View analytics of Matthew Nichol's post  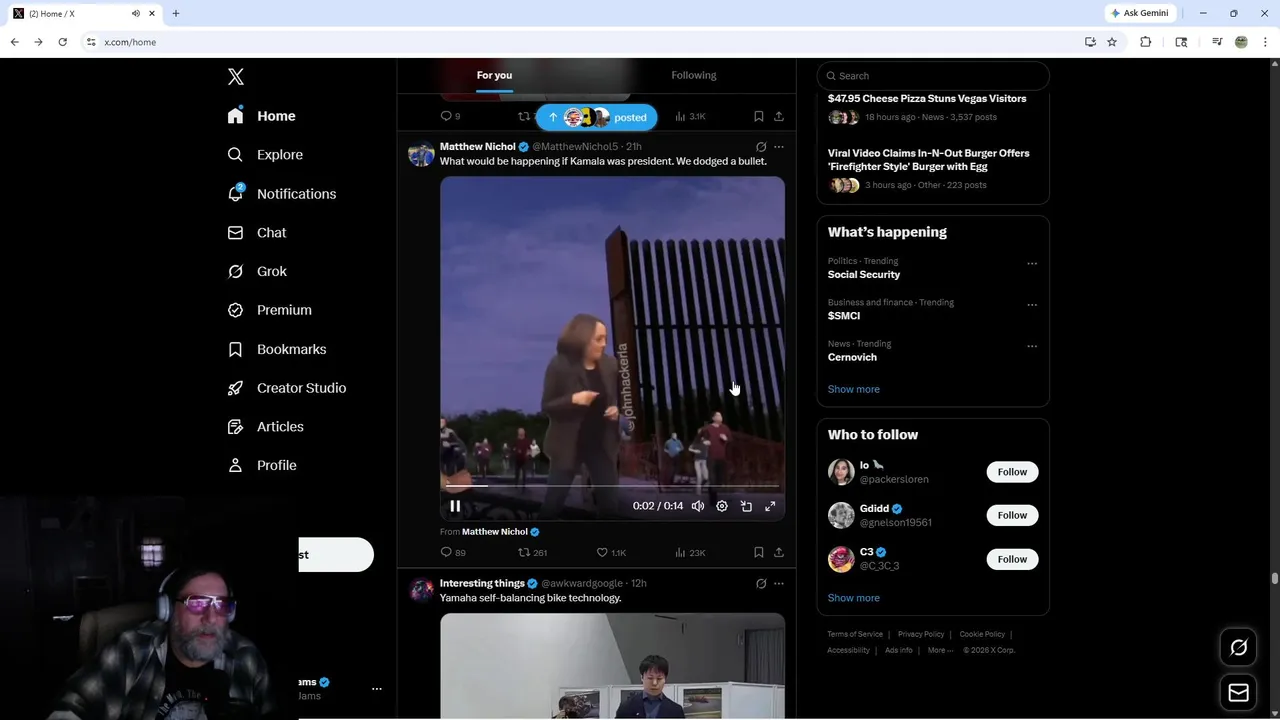point(690,552)
